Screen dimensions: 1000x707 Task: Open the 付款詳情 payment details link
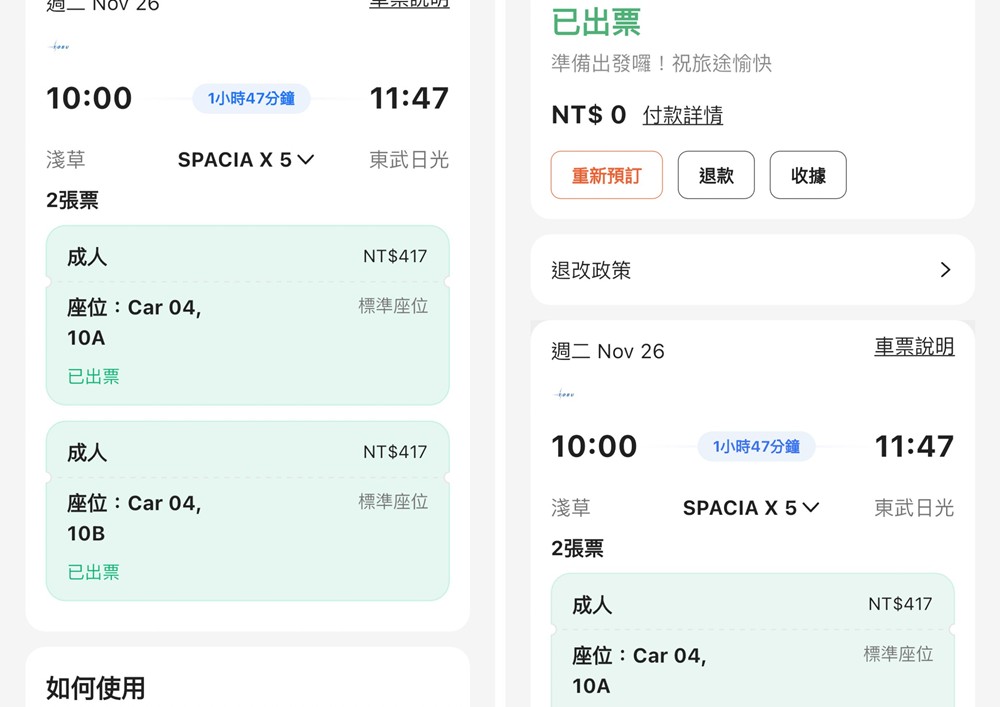[x=683, y=116]
